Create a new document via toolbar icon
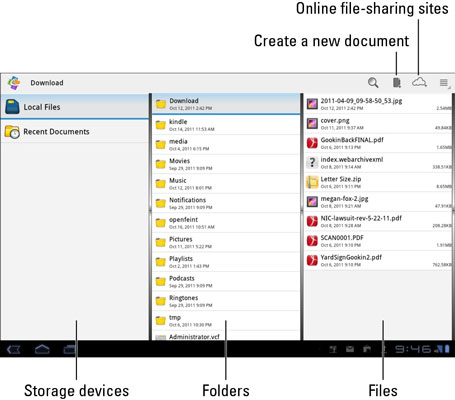 pos(397,83)
